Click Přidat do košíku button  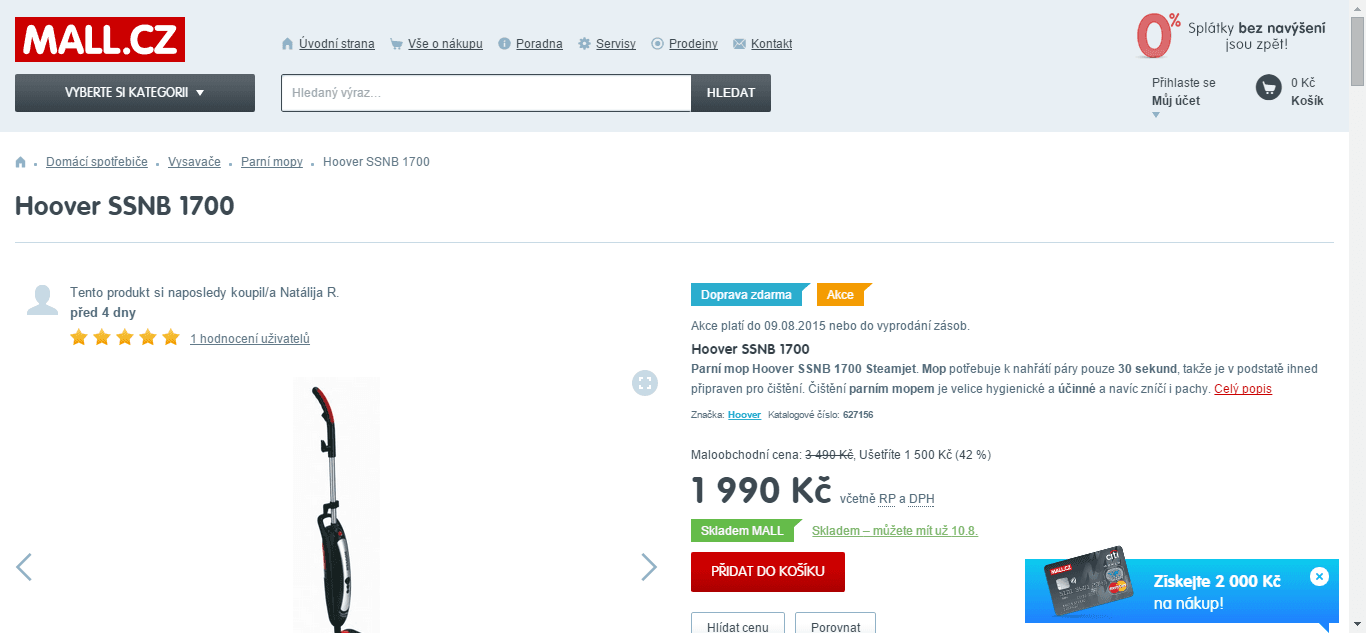(x=768, y=572)
